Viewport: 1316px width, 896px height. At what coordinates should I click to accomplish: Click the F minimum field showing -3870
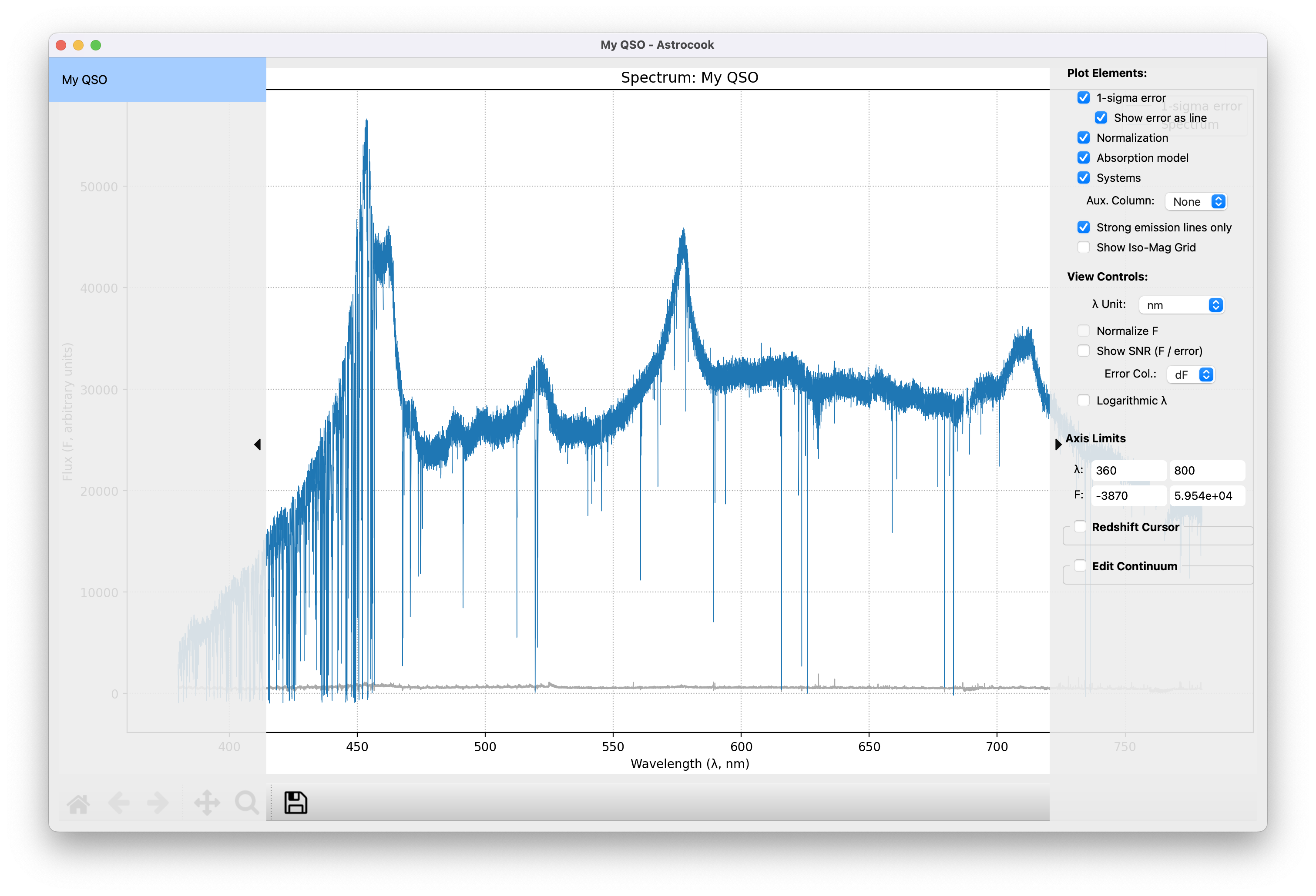point(1128,496)
